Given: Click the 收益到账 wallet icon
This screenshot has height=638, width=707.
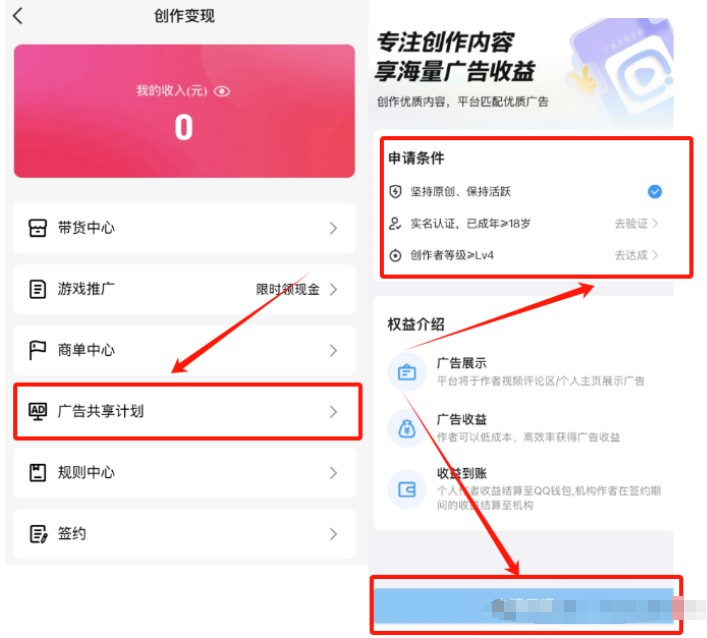Looking at the screenshot, I should point(407,490).
